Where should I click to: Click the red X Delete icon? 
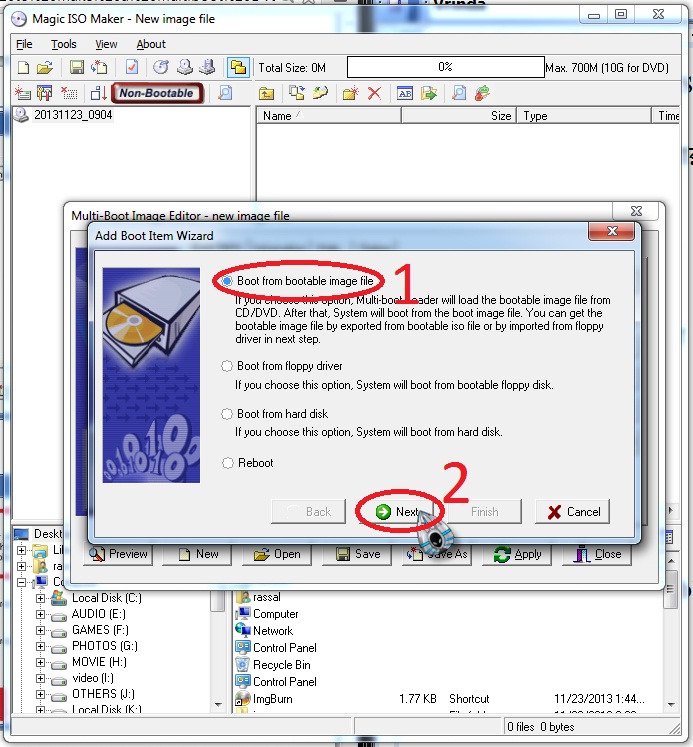click(374, 93)
